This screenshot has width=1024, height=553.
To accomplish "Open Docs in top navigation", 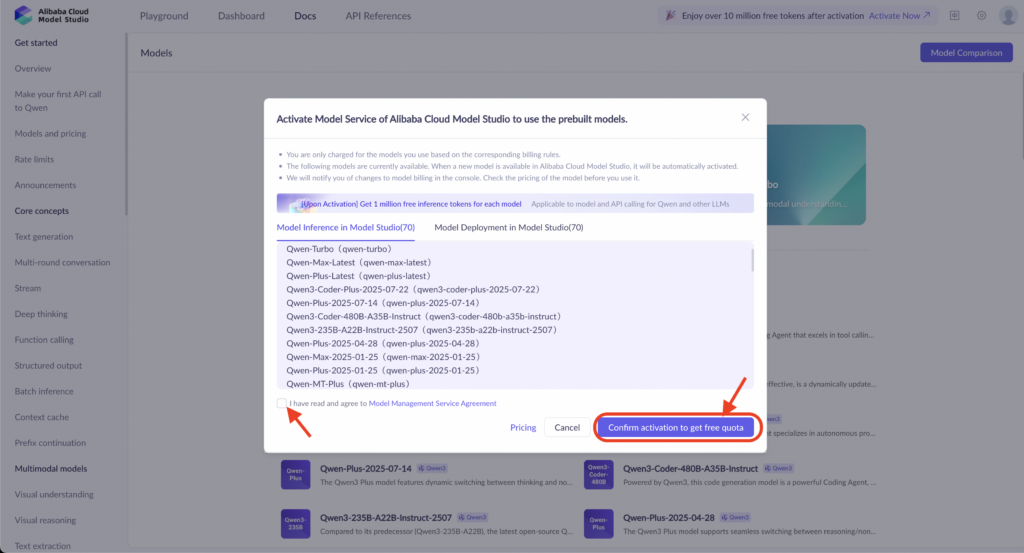I will (305, 16).
